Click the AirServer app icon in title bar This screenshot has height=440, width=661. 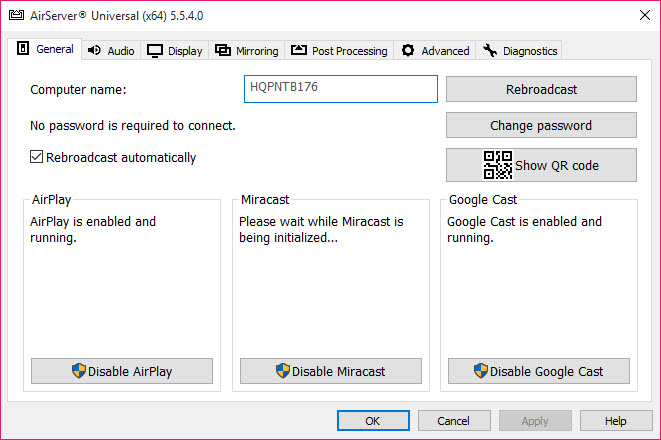click(16, 15)
